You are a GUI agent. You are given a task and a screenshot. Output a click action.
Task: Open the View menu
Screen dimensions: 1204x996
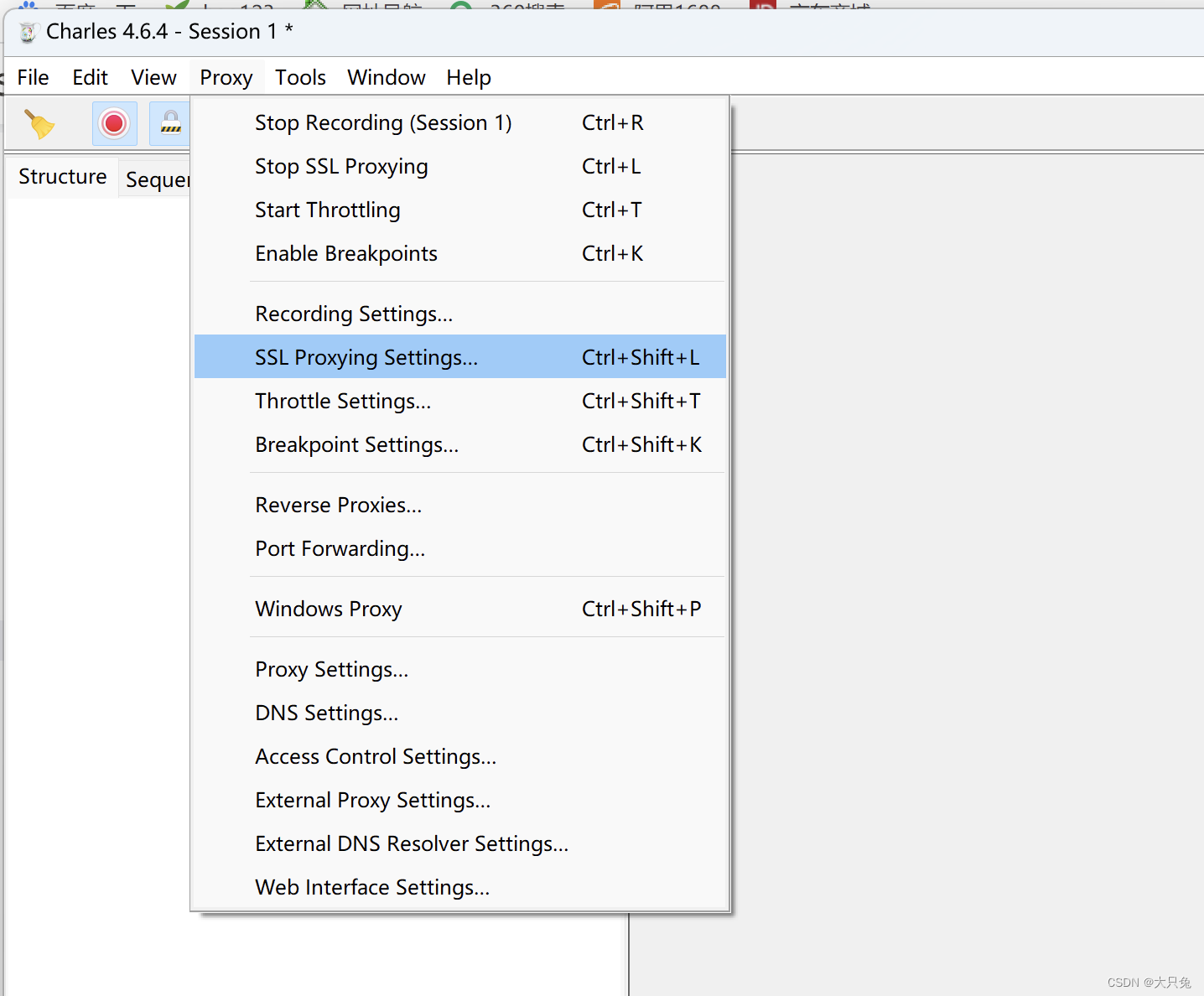point(154,78)
